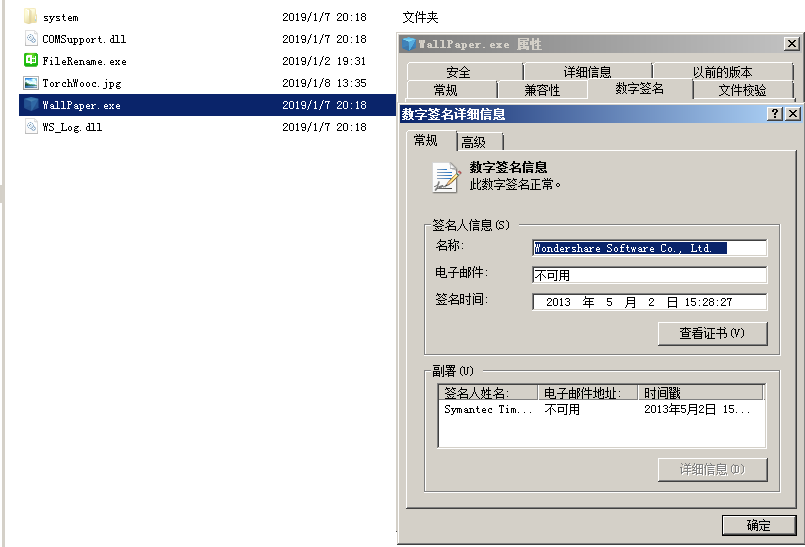Select the COMSupport.dll file name
This screenshot has height=547, width=805.
pyautogui.click(x=84, y=39)
